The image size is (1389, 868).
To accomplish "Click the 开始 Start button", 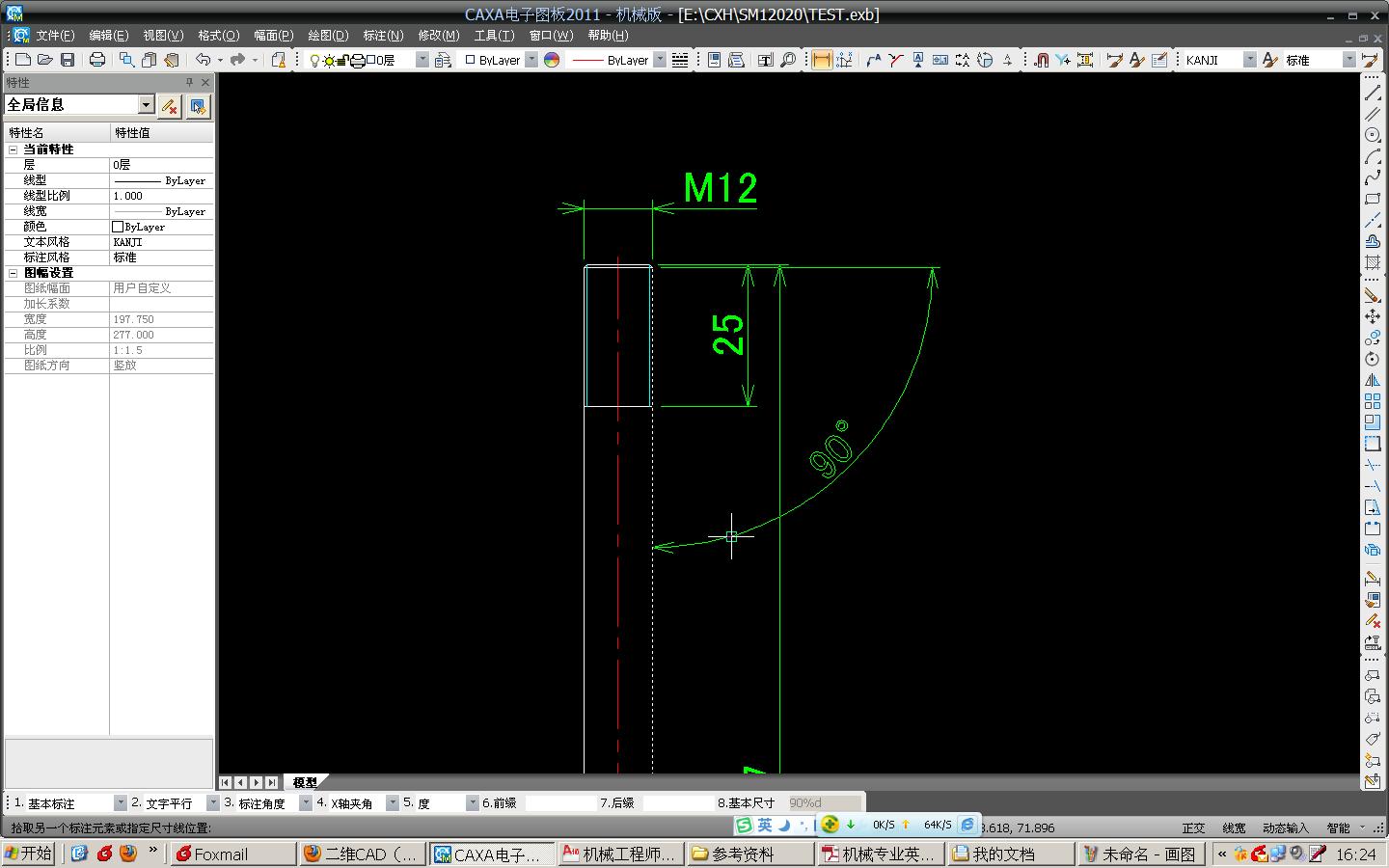I will (29, 854).
